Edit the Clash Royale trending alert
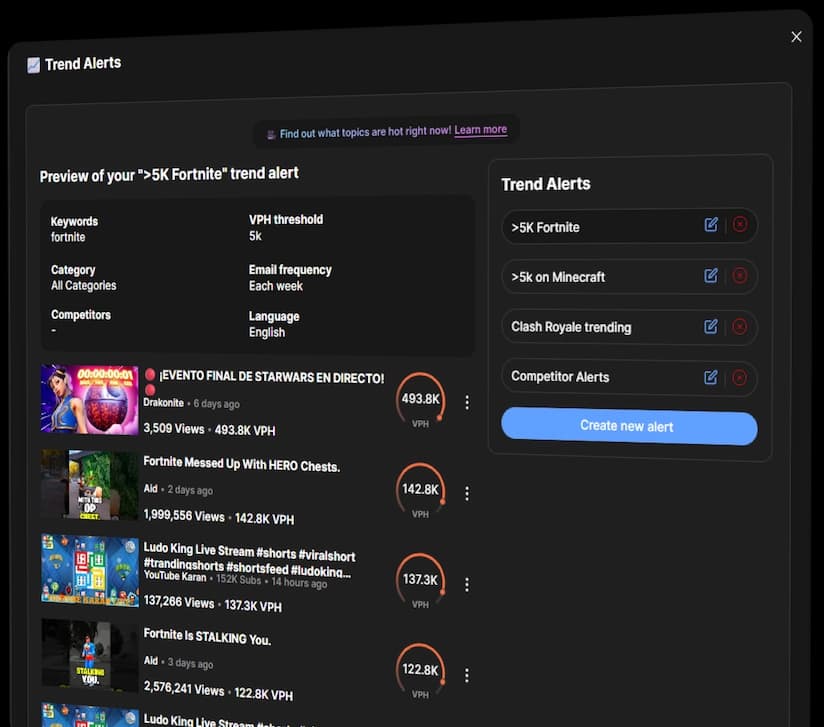Viewport: 824px width, 727px height. (x=711, y=326)
